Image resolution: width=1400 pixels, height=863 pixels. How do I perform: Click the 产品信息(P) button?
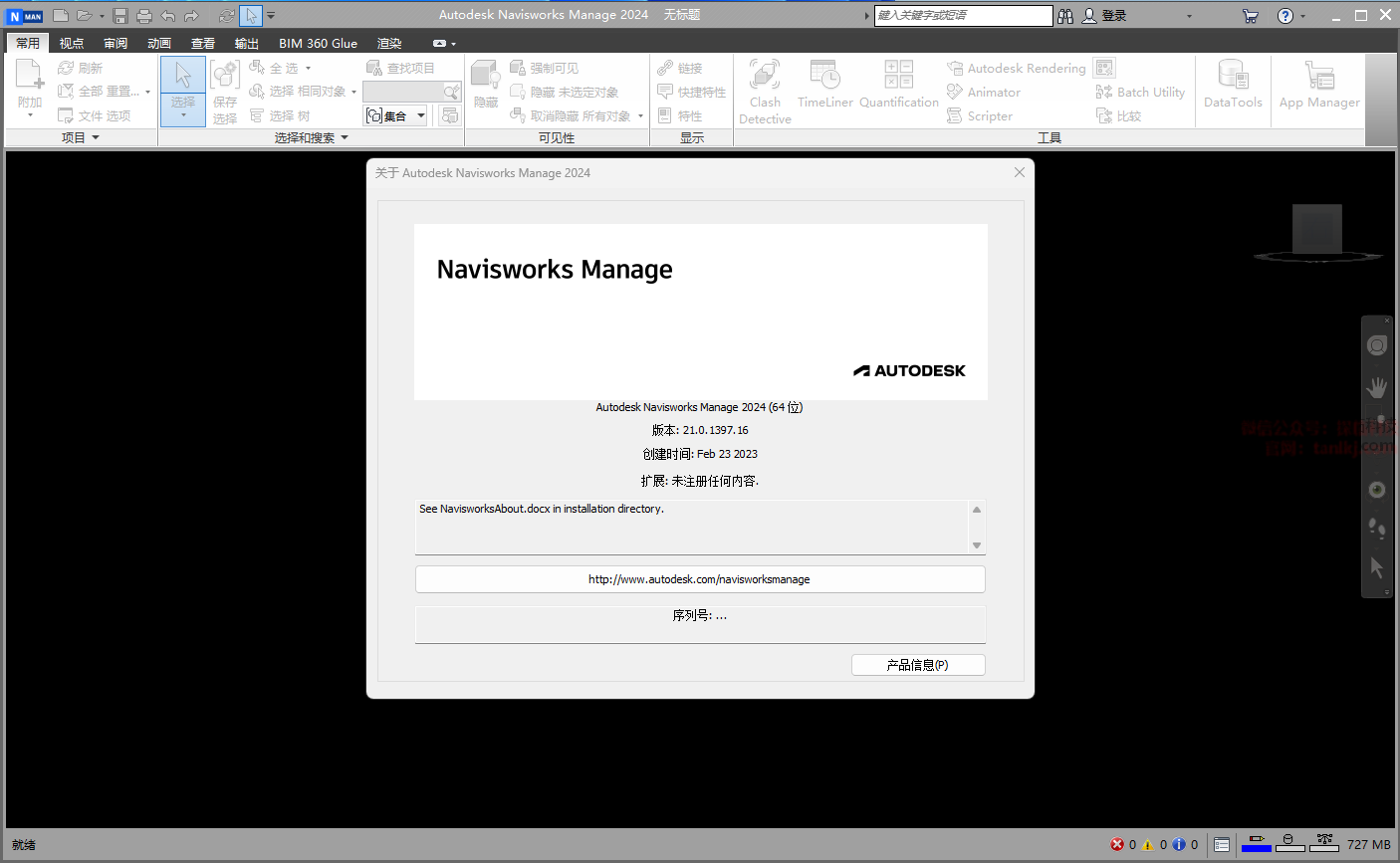[917, 665]
